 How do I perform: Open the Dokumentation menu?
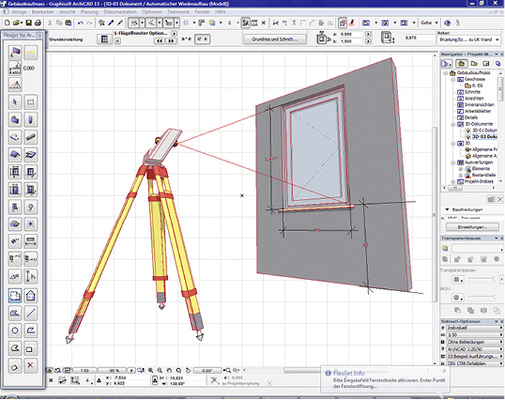[120, 12]
